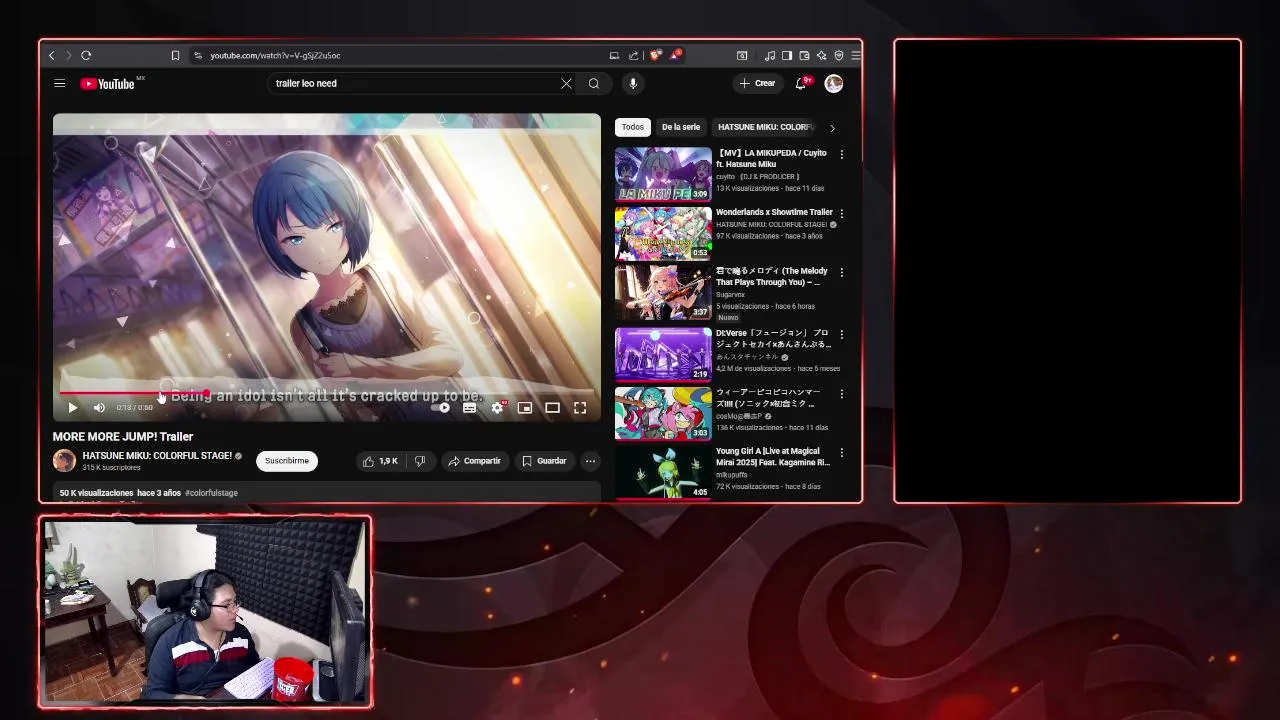This screenshot has height=720, width=1280.
Task: Open the share icon in the address bar
Action: click(633, 56)
